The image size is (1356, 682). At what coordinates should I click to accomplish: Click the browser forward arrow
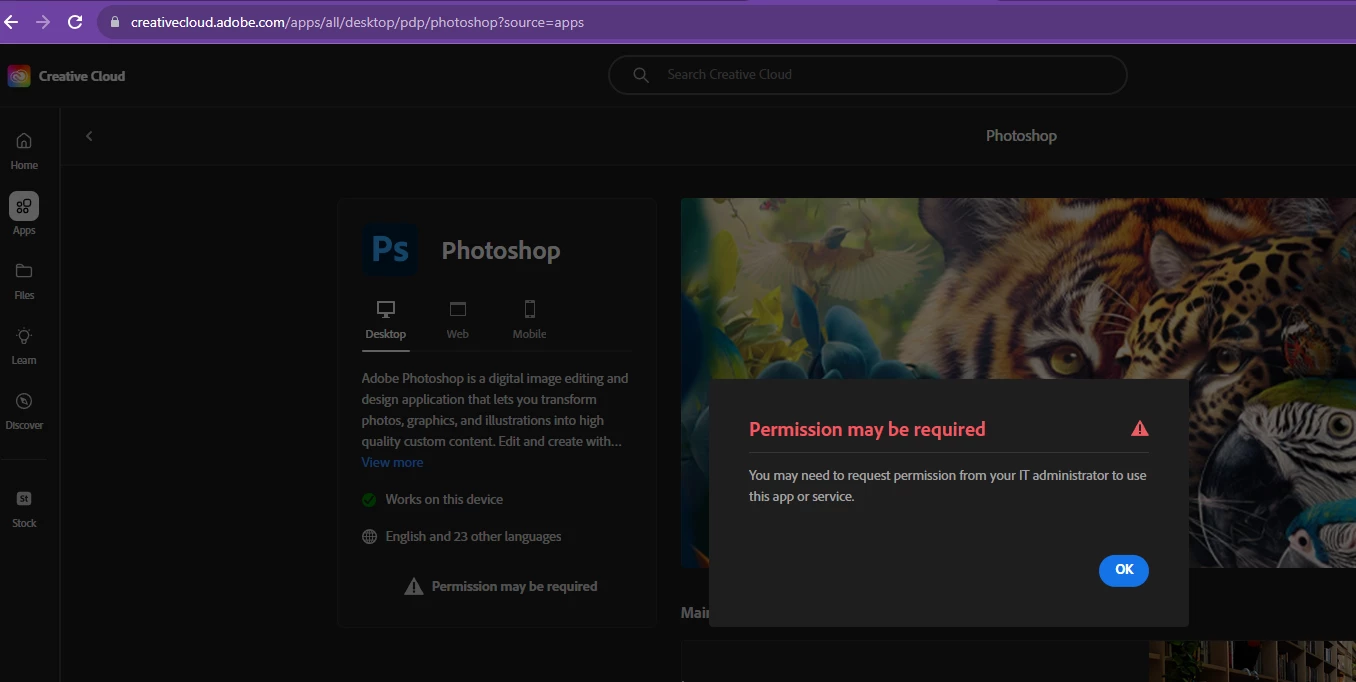pos(43,21)
